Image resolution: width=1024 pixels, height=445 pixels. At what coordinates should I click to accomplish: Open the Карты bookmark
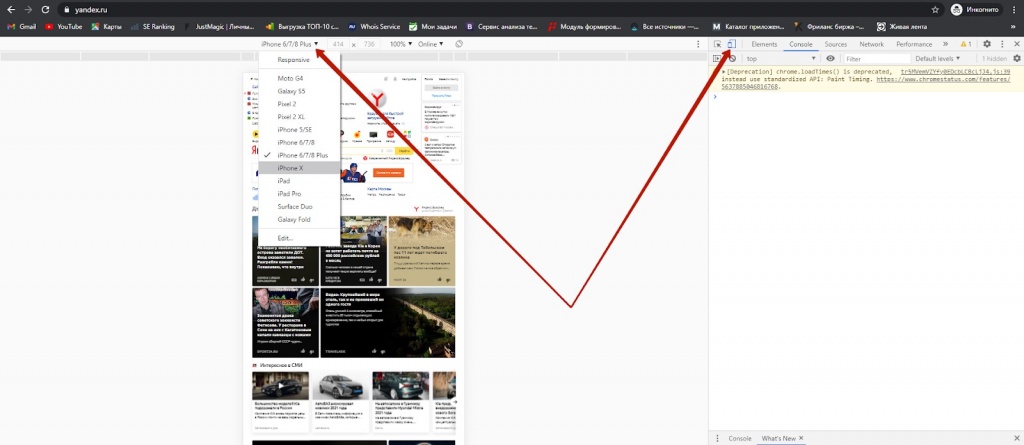click(106, 27)
